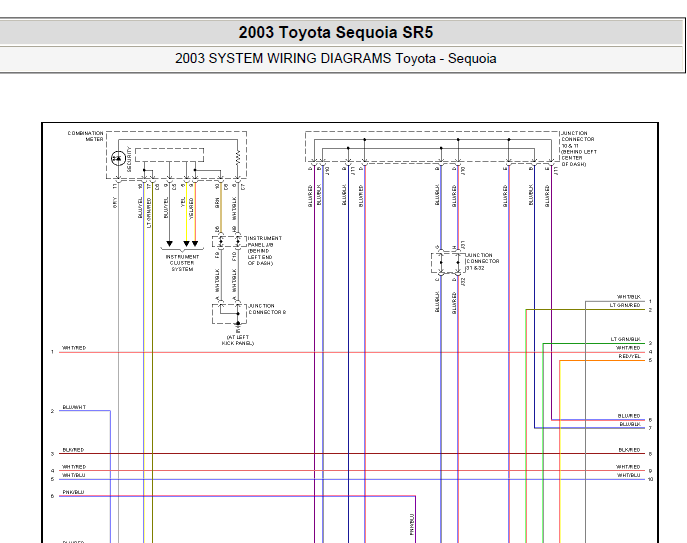
Task: Select the "JUNCTION CONNECTOR 8" label
Action: tap(267, 309)
